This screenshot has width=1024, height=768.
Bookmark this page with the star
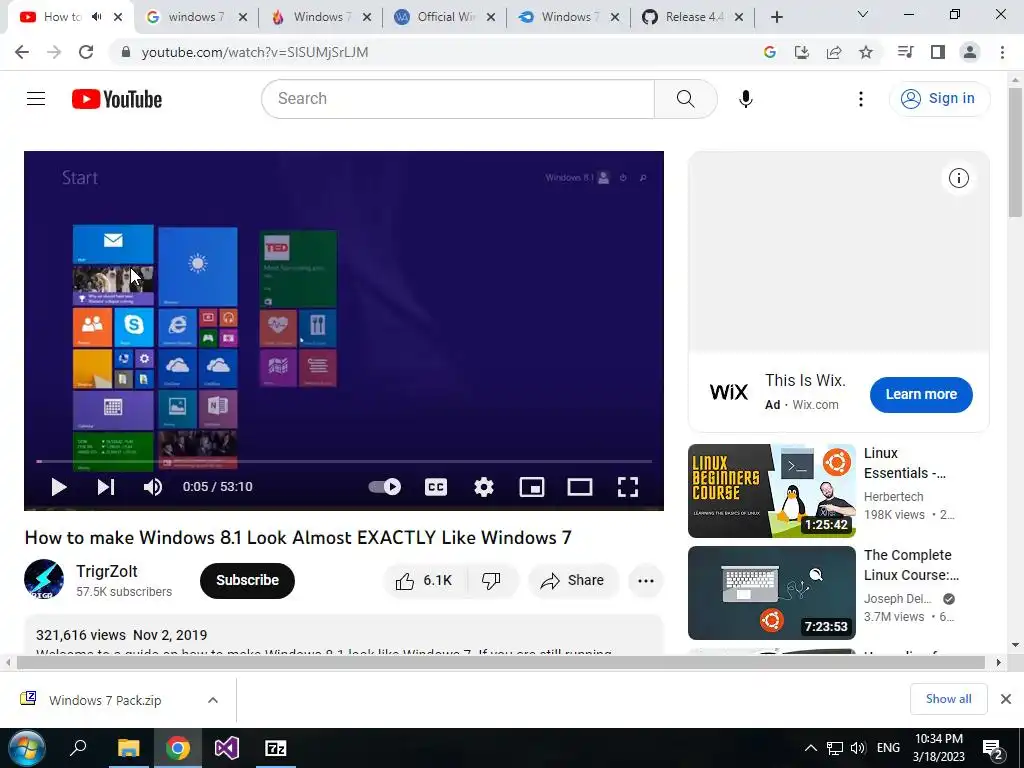[x=866, y=52]
